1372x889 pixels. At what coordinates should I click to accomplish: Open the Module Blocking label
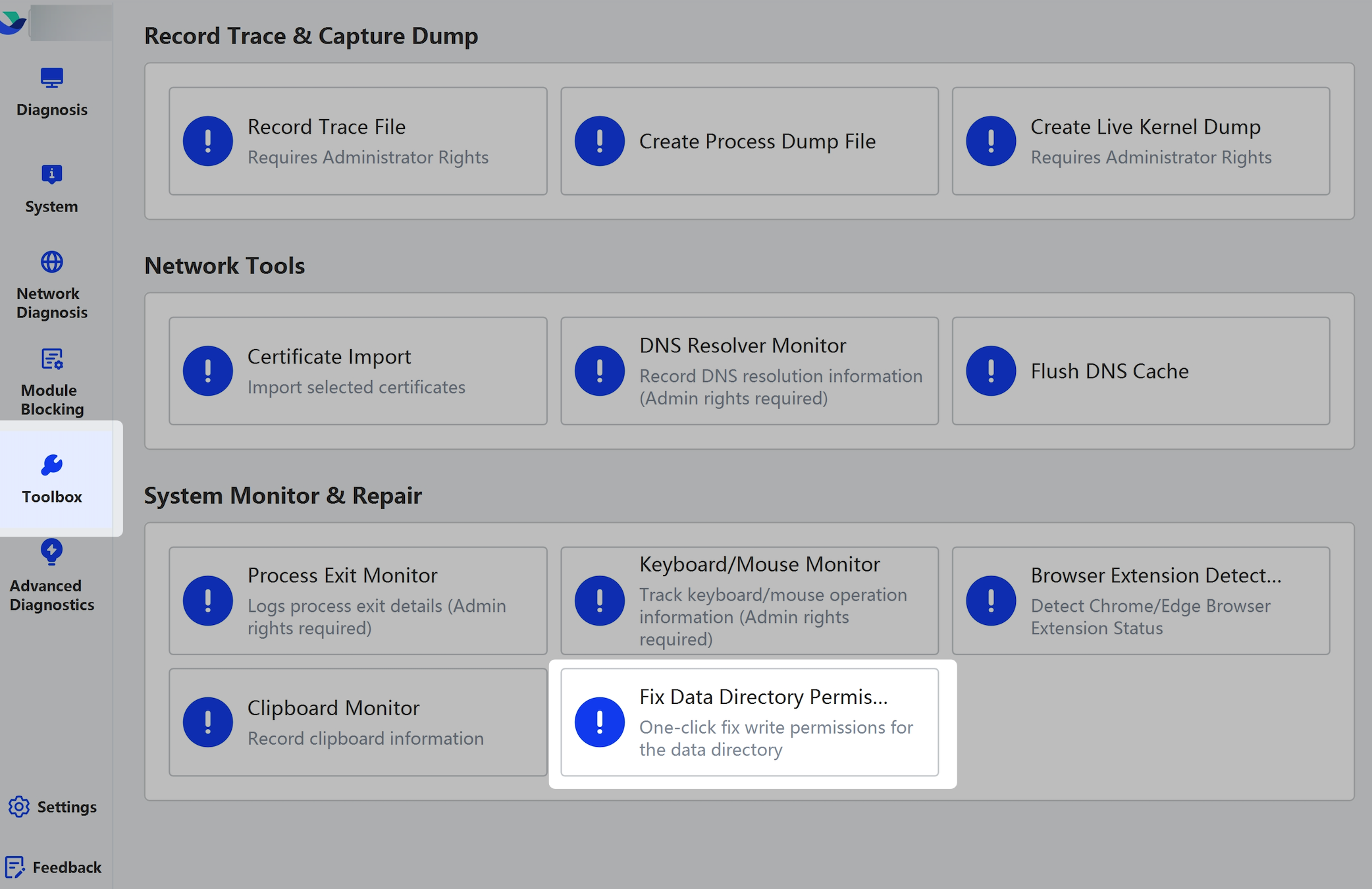[x=52, y=400]
